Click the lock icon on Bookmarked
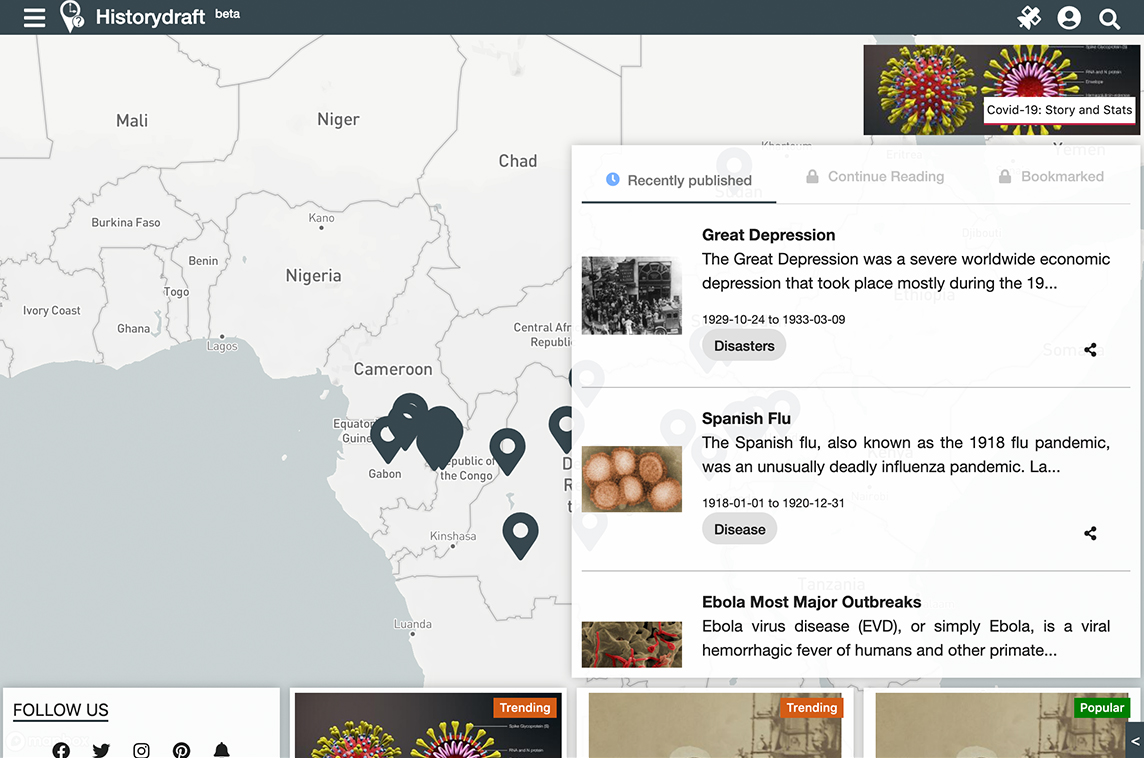 (x=1005, y=177)
